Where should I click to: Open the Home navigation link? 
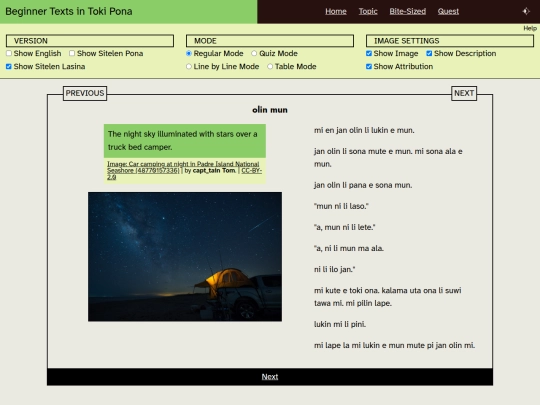coord(336,11)
